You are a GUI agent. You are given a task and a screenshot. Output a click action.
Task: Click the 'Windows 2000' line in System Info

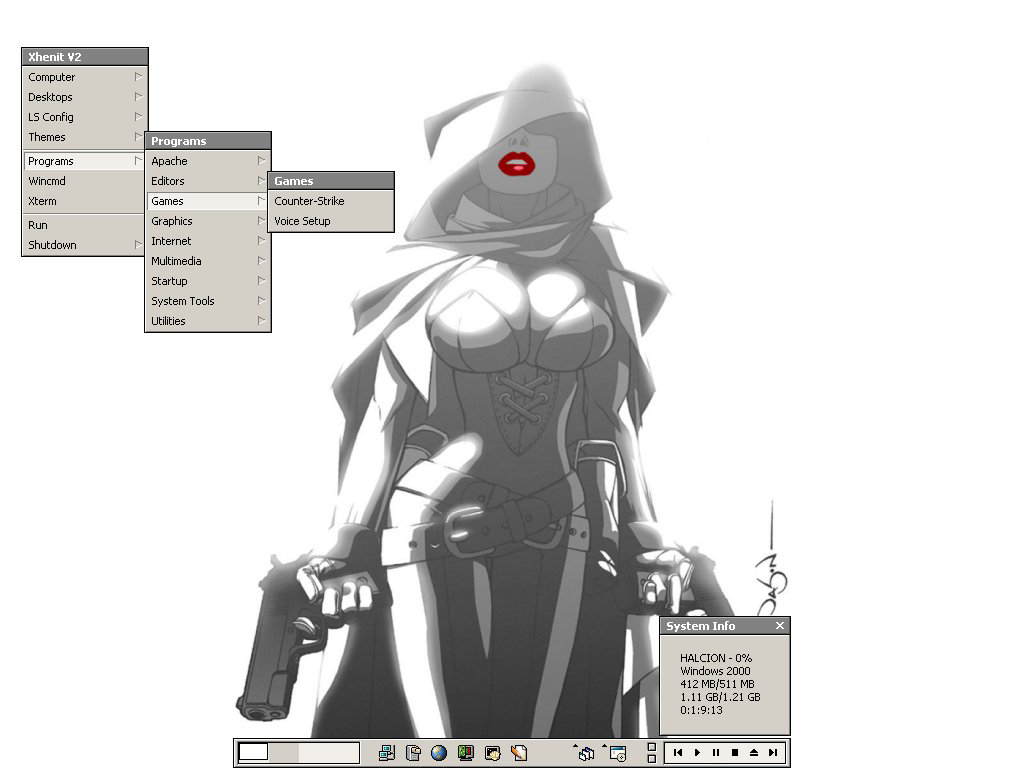715,671
